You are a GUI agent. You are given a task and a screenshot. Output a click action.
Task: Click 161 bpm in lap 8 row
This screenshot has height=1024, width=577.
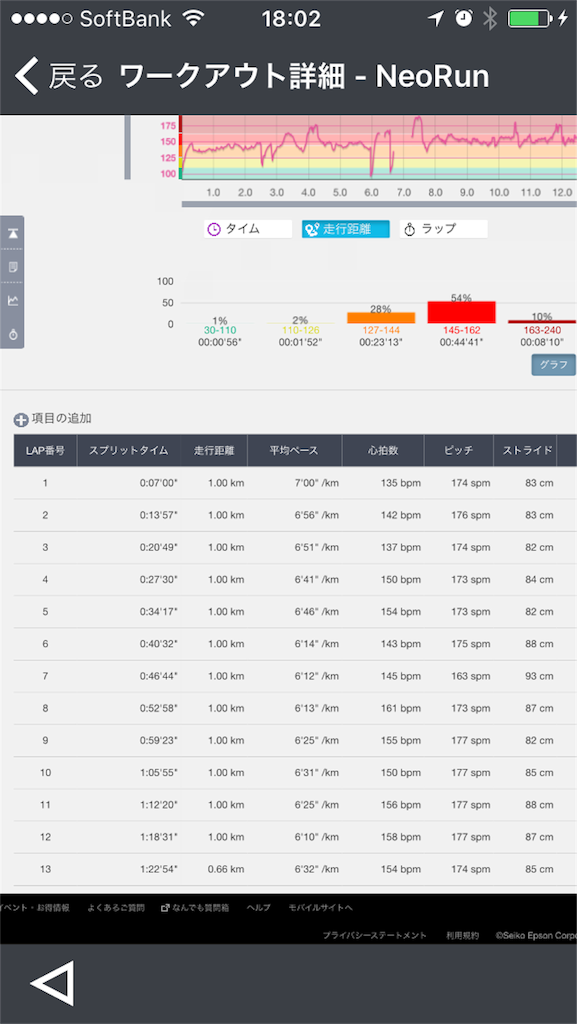pos(402,709)
